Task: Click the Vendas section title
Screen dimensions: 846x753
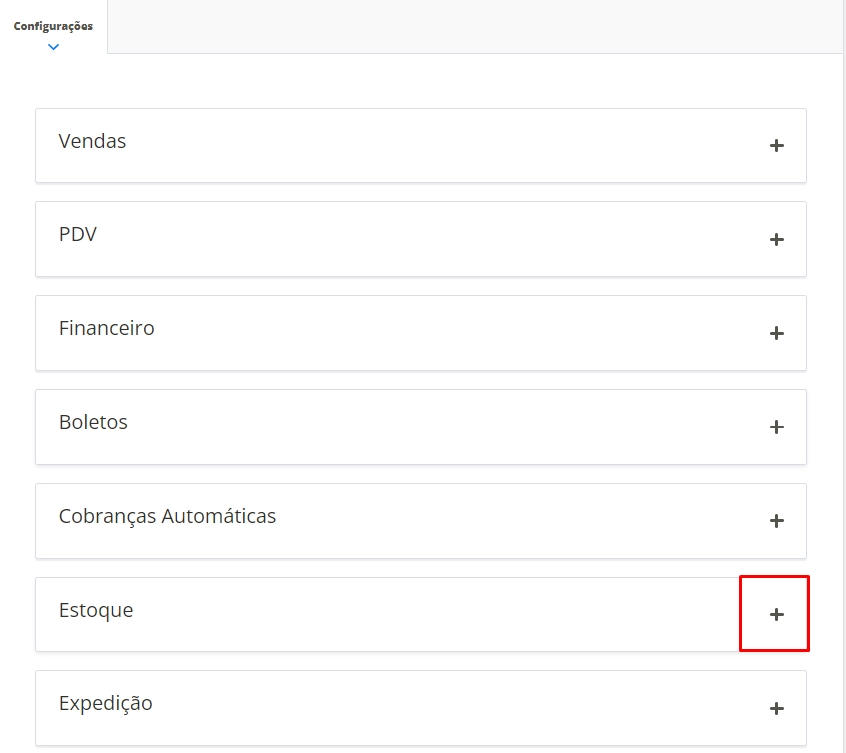Action: (x=92, y=141)
